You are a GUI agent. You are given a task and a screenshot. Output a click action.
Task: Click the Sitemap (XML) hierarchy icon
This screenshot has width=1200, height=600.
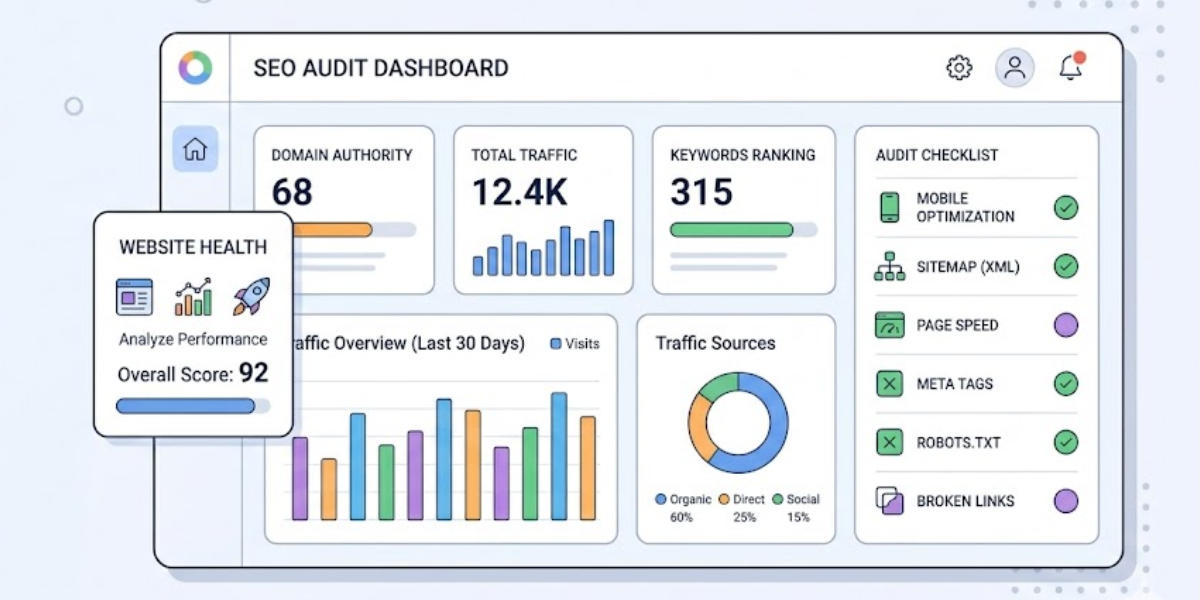point(889,267)
